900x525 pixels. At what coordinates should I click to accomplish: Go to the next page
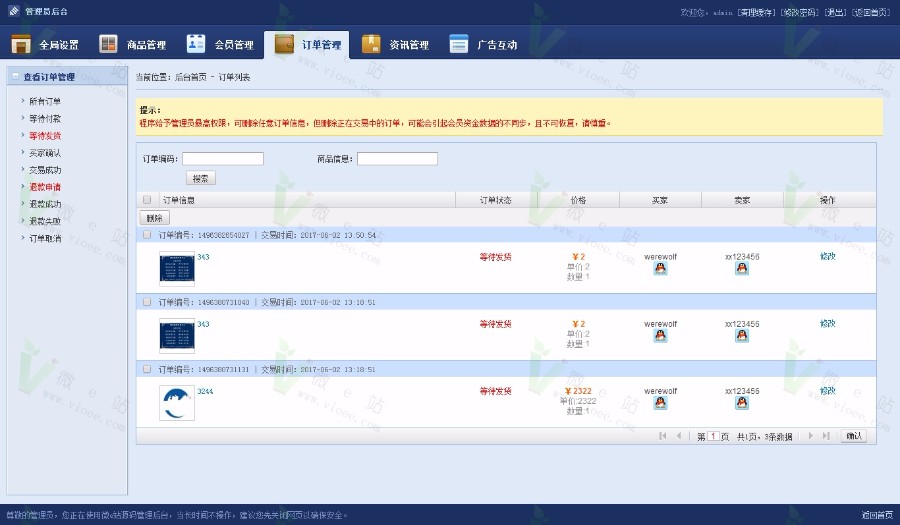click(x=810, y=436)
